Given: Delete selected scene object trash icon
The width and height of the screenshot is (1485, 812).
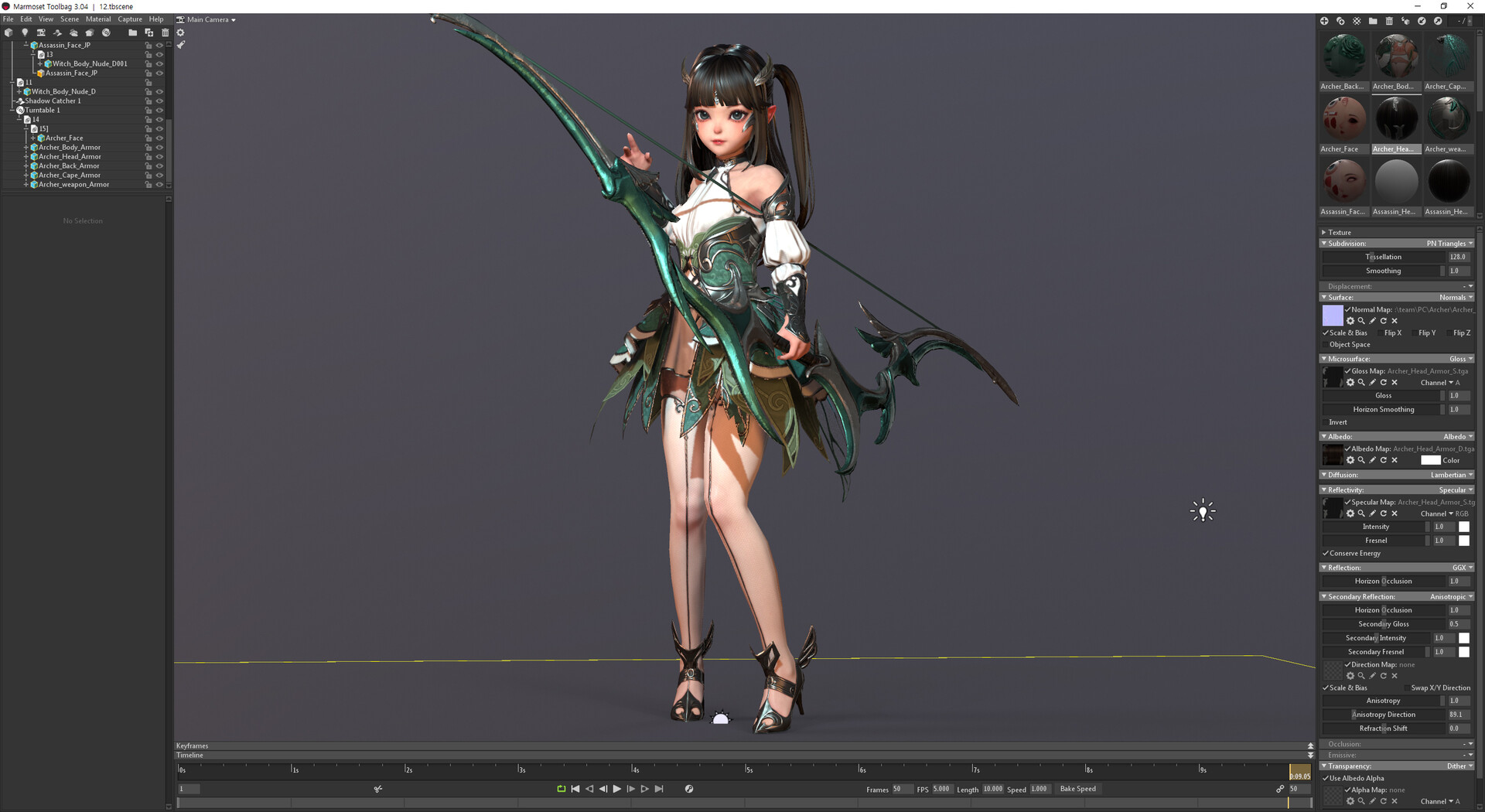Looking at the screenshot, I should point(165,32).
